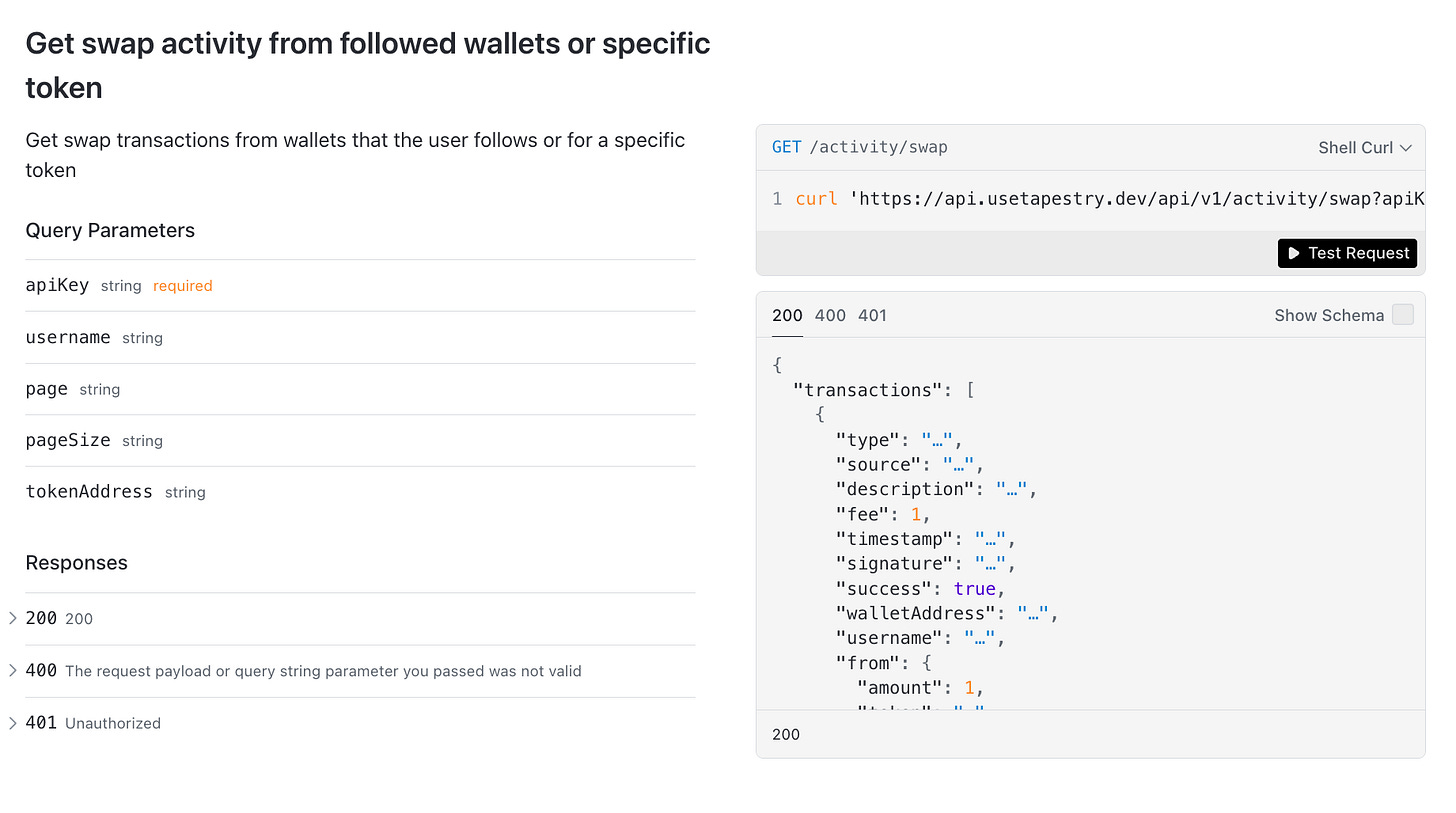Screen dimensions: 1456x813
Task: Switch to the 400 response tab
Action: [830, 315]
